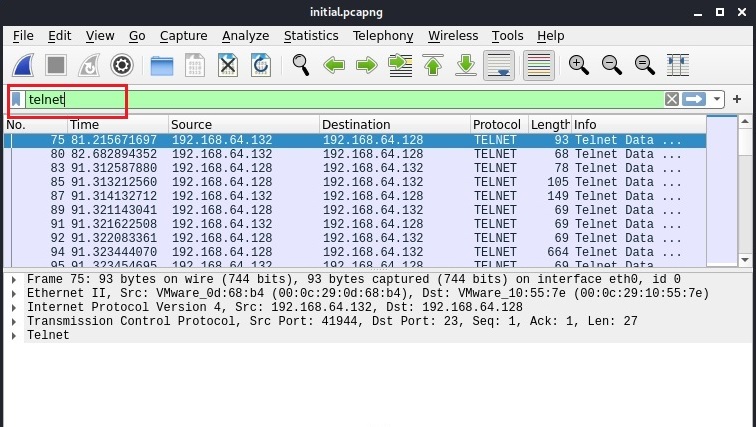The width and height of the screenshot is (756, 427).
Task: Restart current capture icon
Action: pyautogui.click(x=89, y=65)
